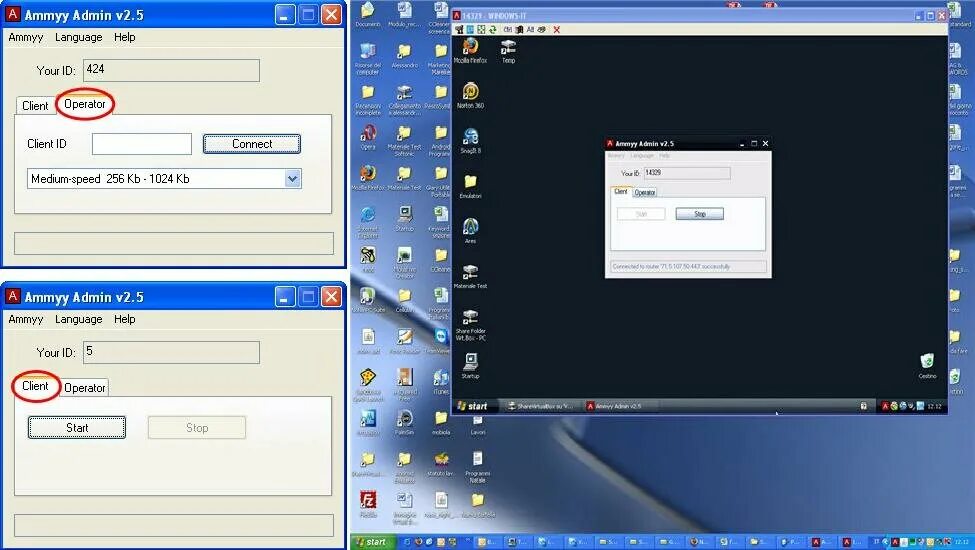Open Documenti folder on the host desktop
Image resolution: width=975 pixels, height=550 pixels.
[367, 15]
